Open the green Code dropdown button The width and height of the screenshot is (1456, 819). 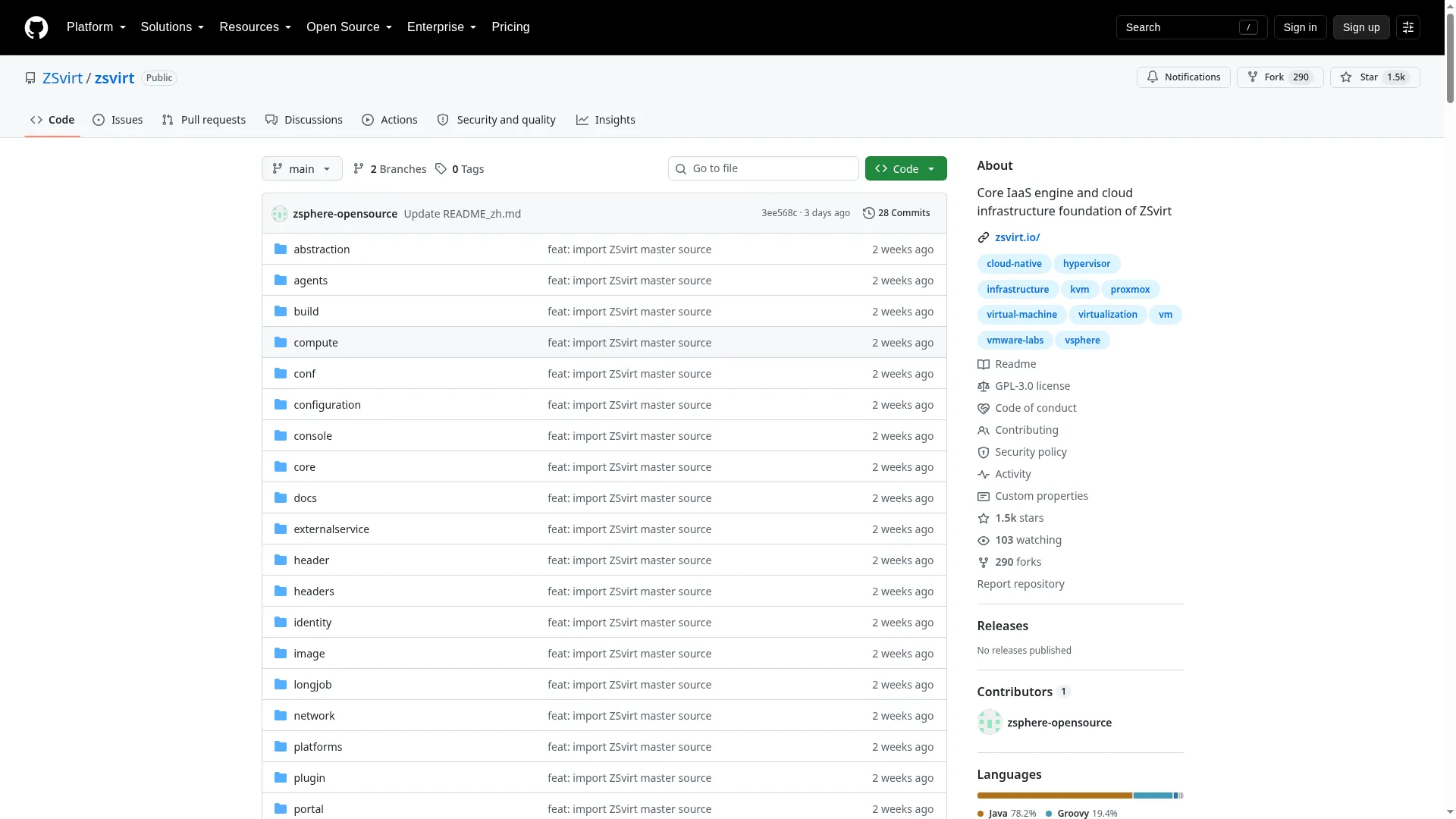[x=905, y=168]
